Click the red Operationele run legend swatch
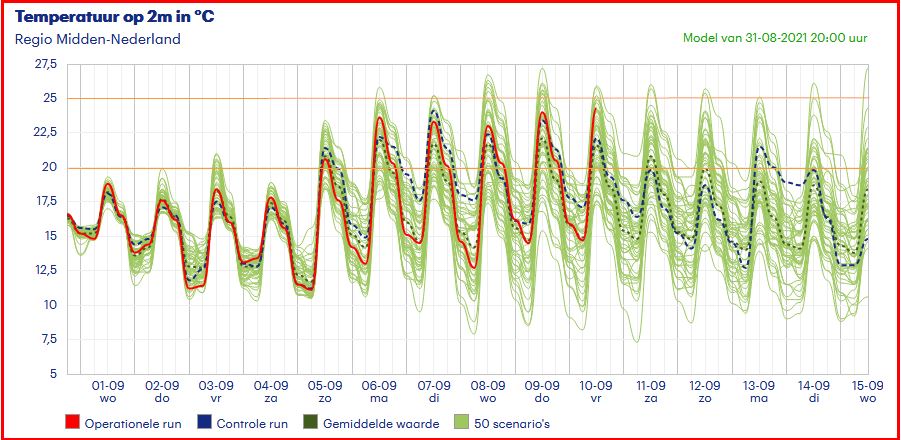This screenshot has width=901, height=440. coord(73,423)
